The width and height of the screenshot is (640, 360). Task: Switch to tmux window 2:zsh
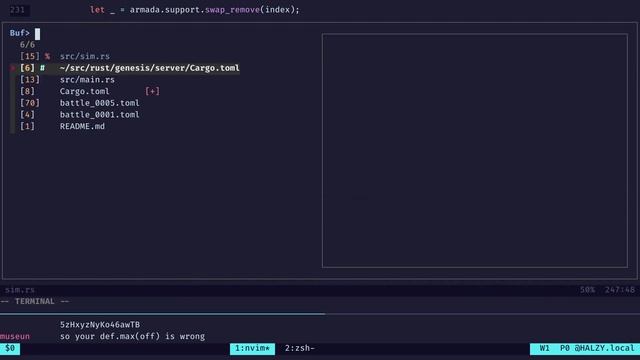pyautogui.click(x=300, y=348)
